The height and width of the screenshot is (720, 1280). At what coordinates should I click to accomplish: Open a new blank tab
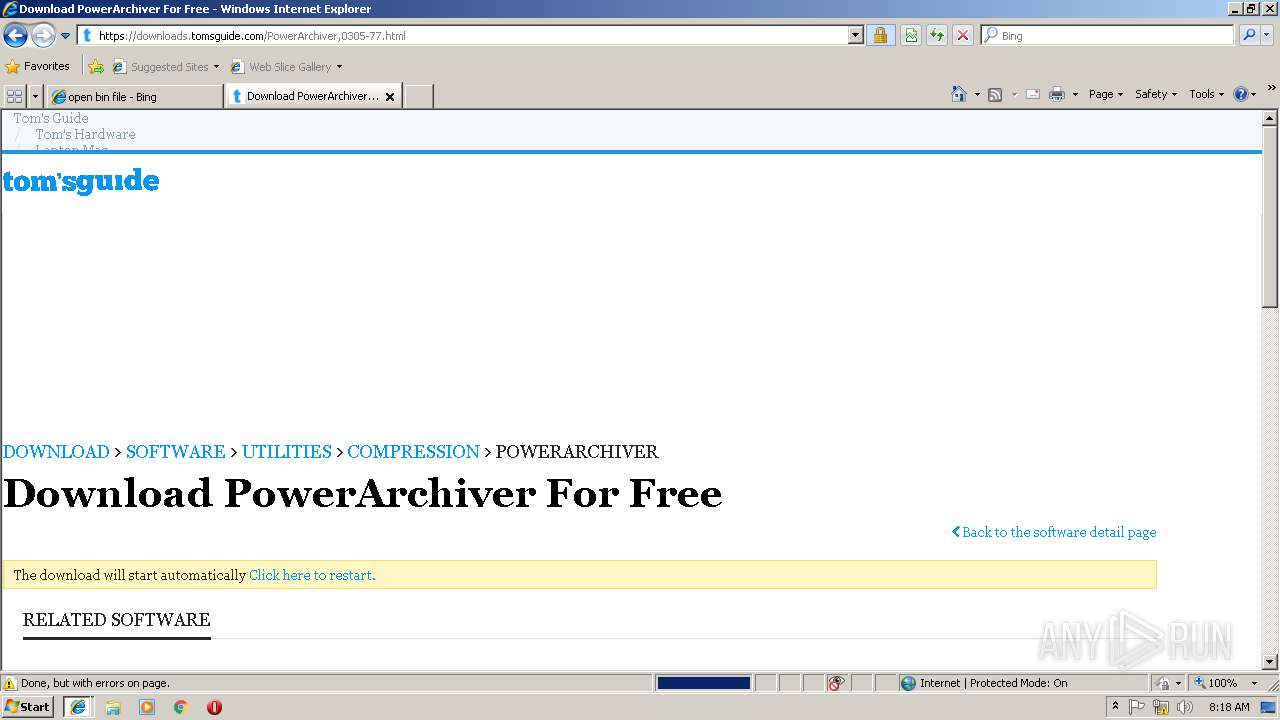418,97
